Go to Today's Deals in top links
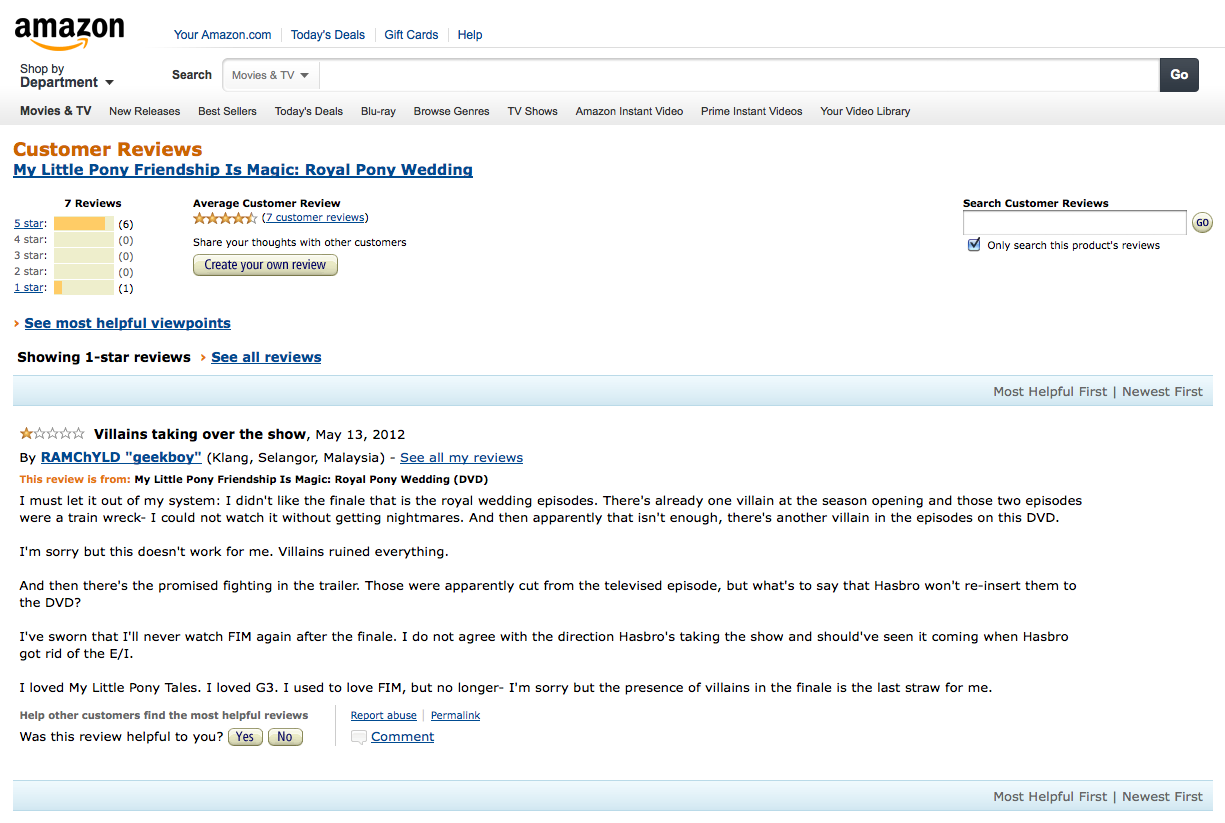The height and width of the screenshot is (823, 1225). (x=328, y=35)
